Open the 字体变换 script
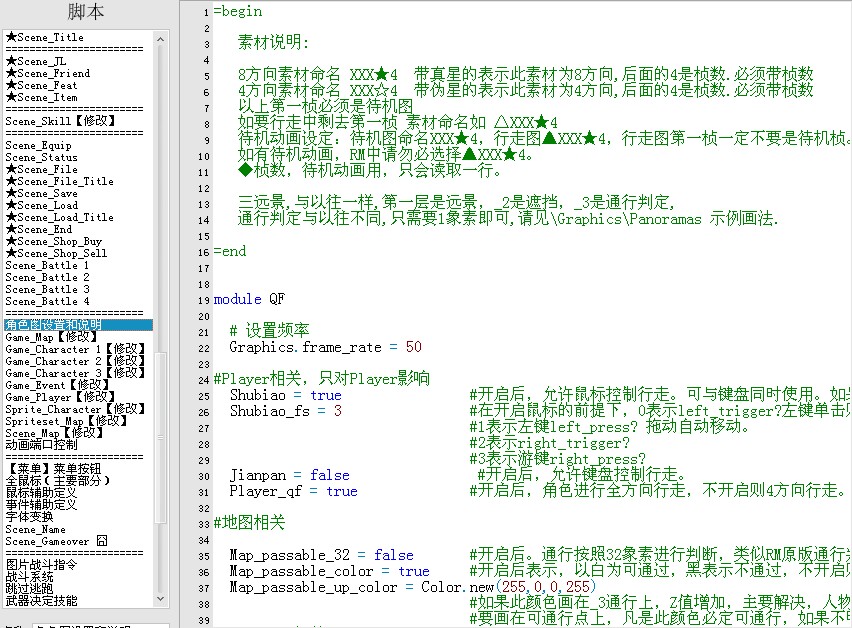 coord(29,516)
